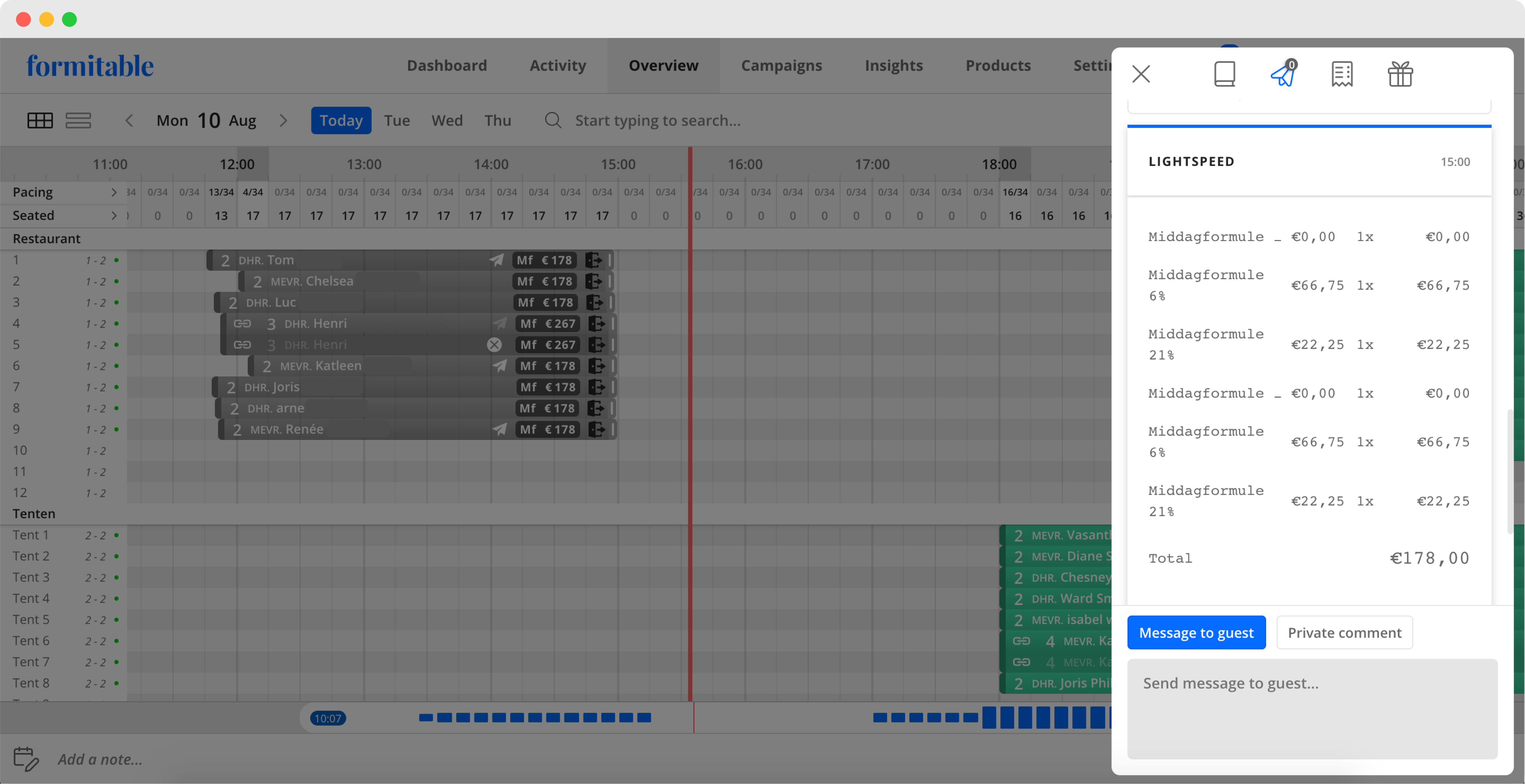
Task: Switch to grid floor view icon
Action: [x=40, y=120]
